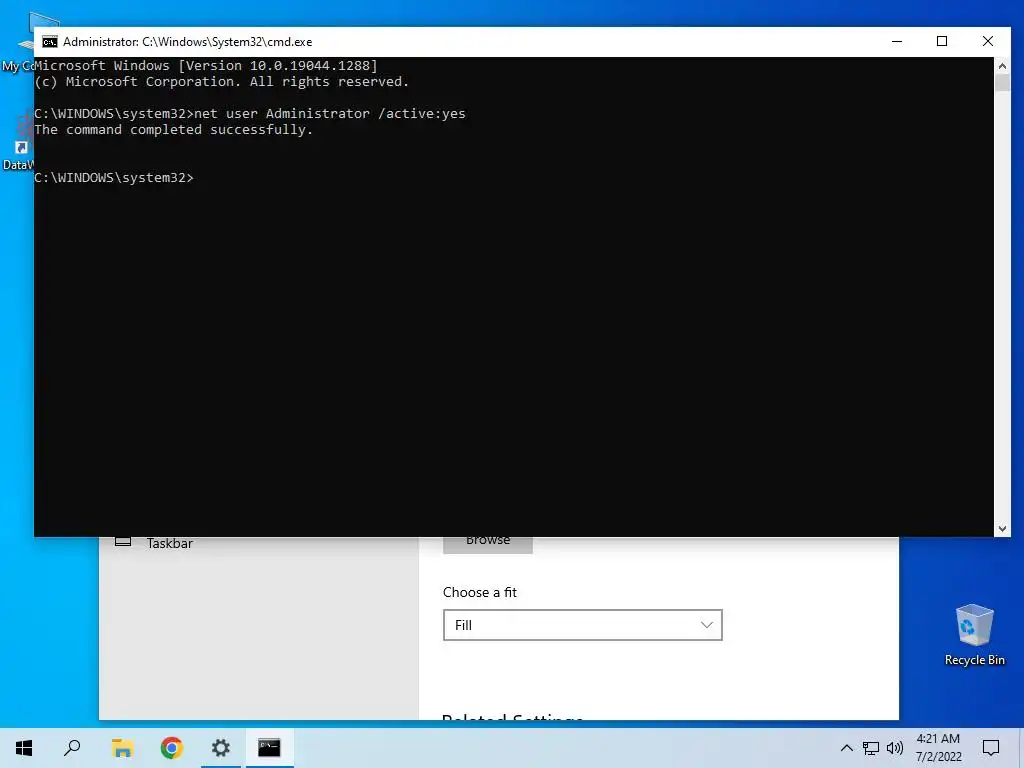This screenshot has width=1024, height=768.
Task: Open the Choose a fit dropdown
Action: (583, 625)
